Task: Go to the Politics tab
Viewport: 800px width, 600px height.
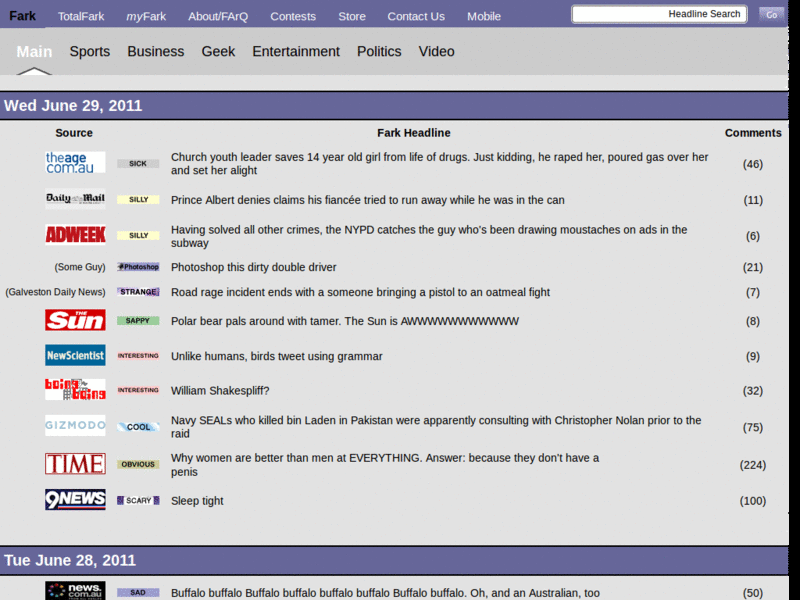Action: (379, 52)
